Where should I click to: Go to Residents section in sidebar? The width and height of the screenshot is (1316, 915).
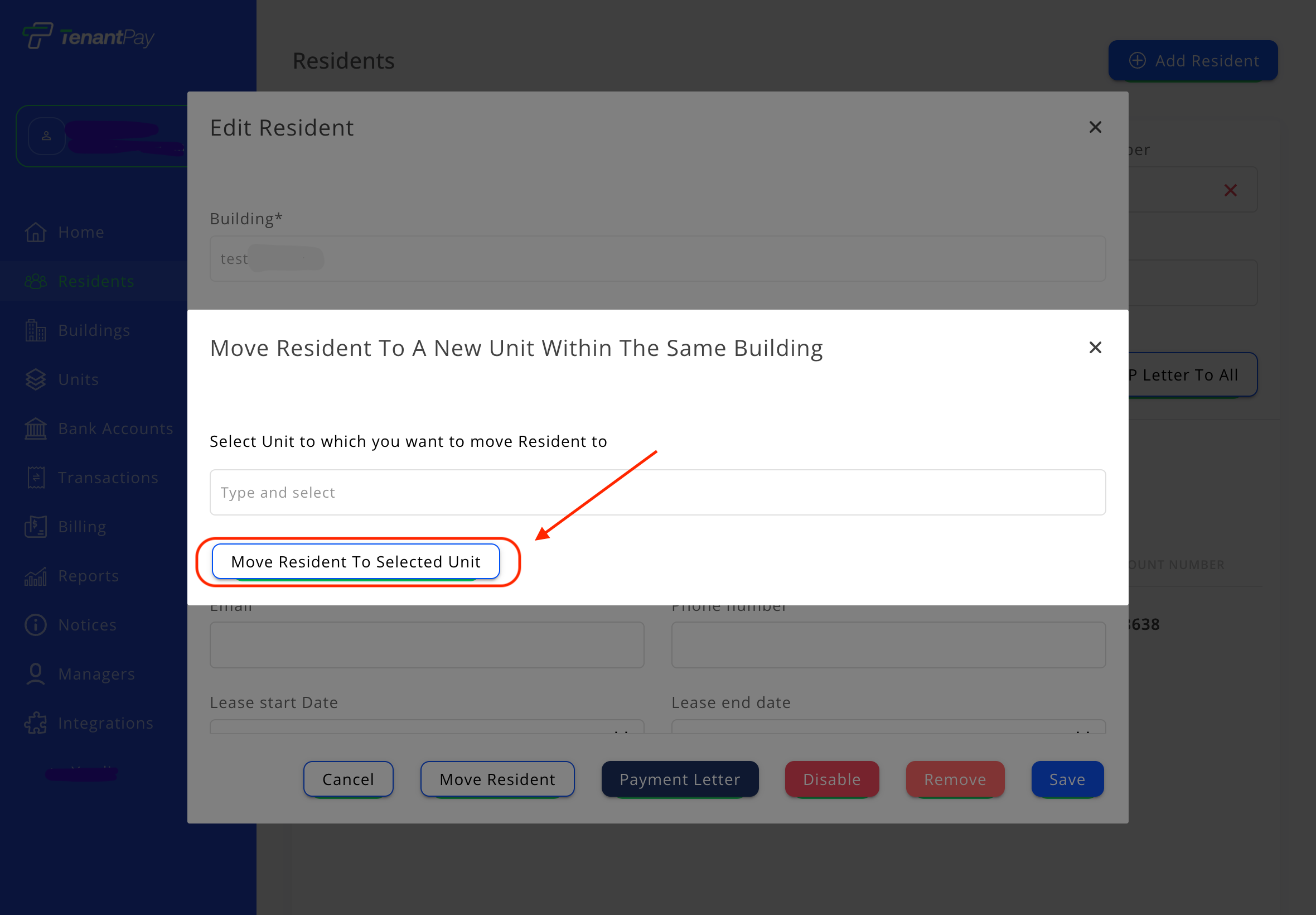pyautogui.click(x=96, y=282)
